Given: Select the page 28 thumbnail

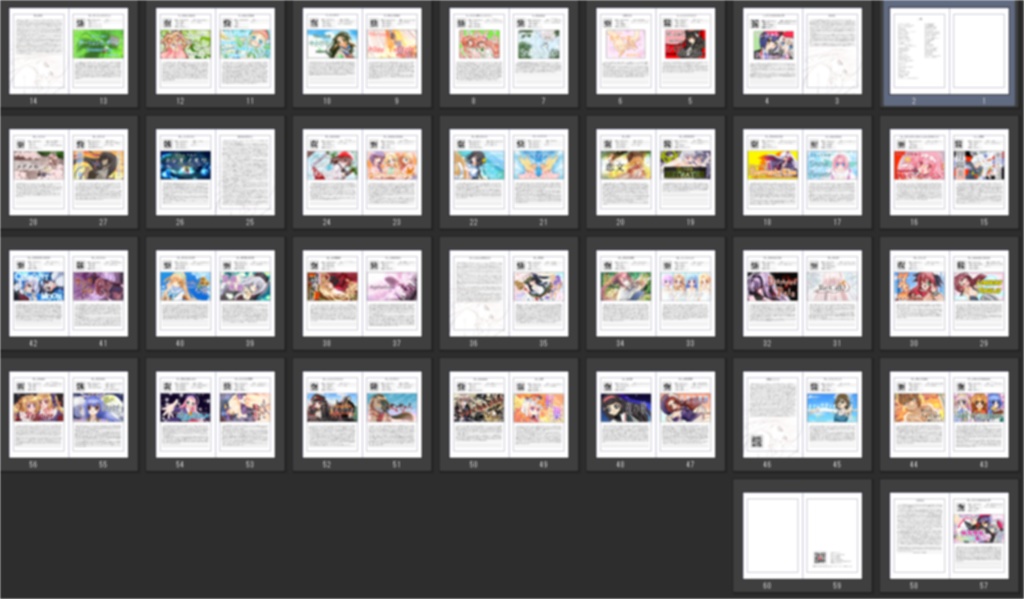Looking at the screenshot, I should pos(39,172).
